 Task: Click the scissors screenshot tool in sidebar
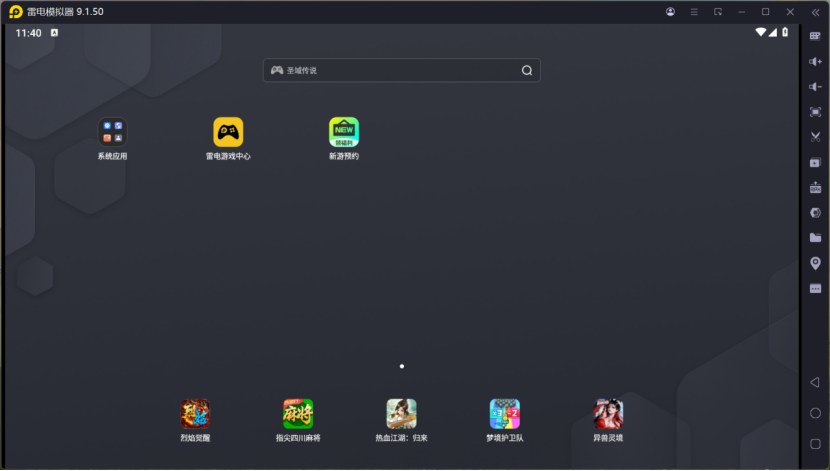coord(815,137)
